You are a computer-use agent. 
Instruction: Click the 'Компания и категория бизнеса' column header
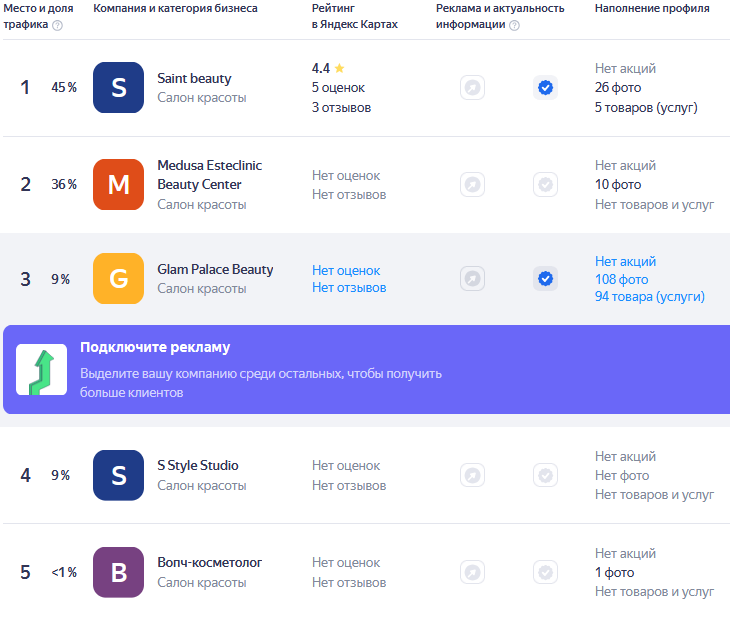(x=175, y=8)
